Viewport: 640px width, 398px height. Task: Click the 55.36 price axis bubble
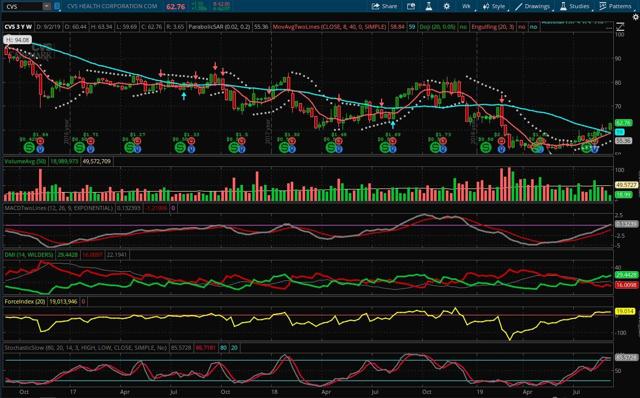[x=623, y=140]
